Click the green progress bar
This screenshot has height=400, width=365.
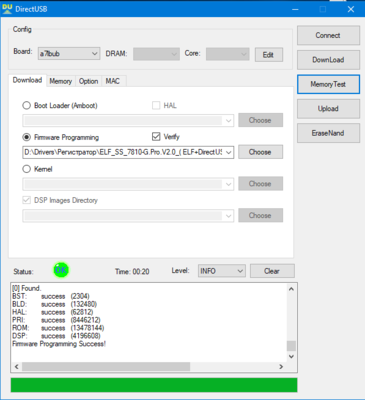[154, 385]
